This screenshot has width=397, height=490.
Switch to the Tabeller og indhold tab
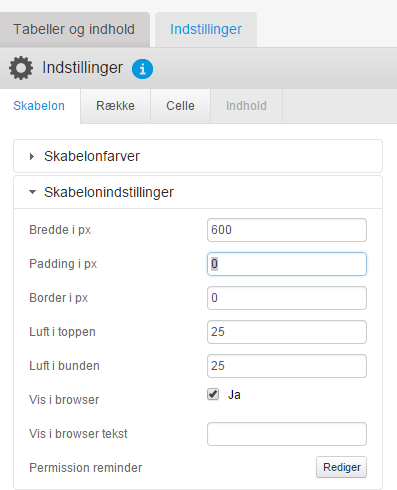click(74, 30)
